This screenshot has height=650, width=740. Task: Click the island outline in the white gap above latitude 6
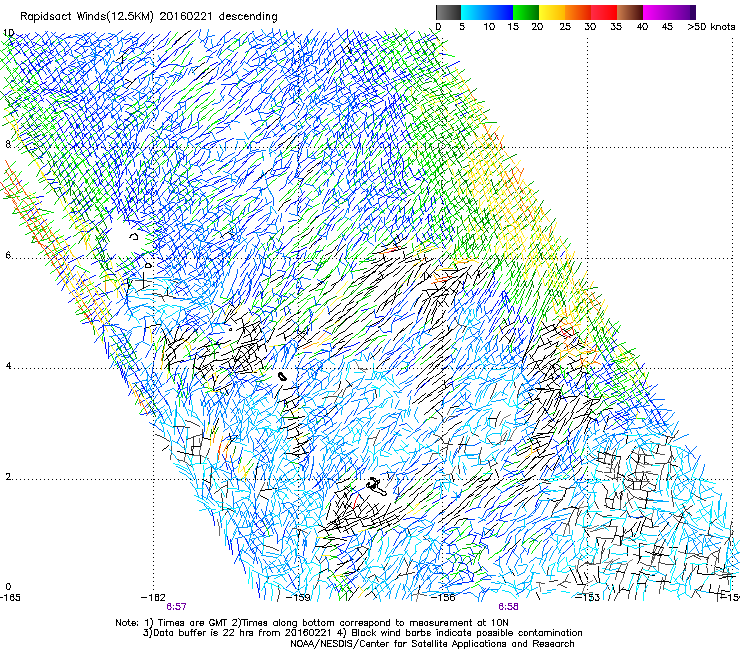pyautogui.click(x=134, y=236)
